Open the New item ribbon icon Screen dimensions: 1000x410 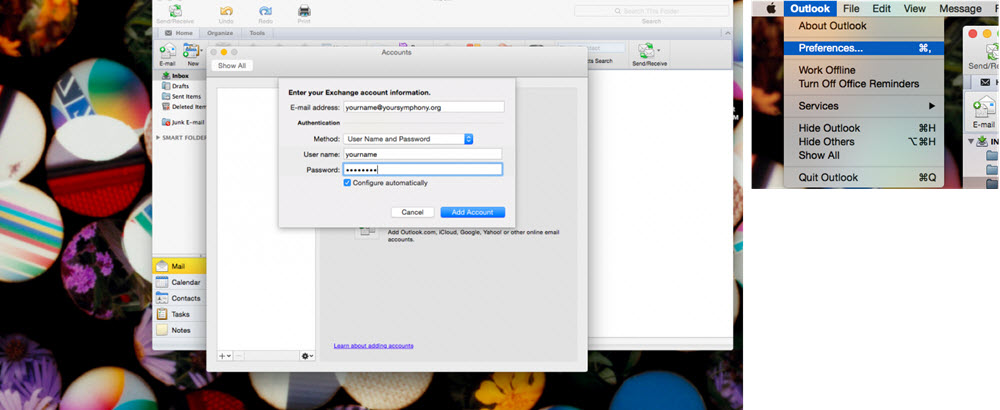click(x=191, y=52)
